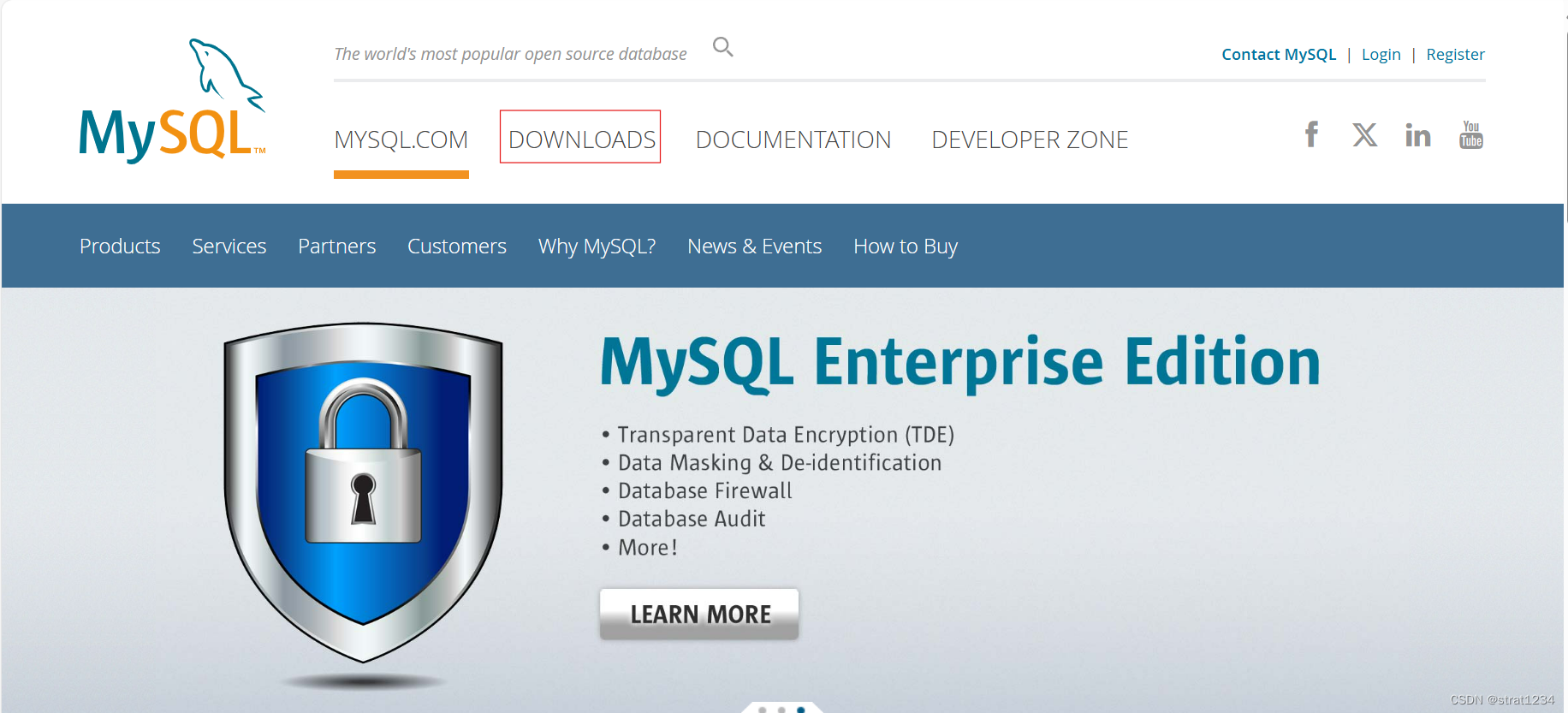Open MySQL's X (Twitter) icon
This screenshot has height=713, width=1568.
coord(1365,135)
